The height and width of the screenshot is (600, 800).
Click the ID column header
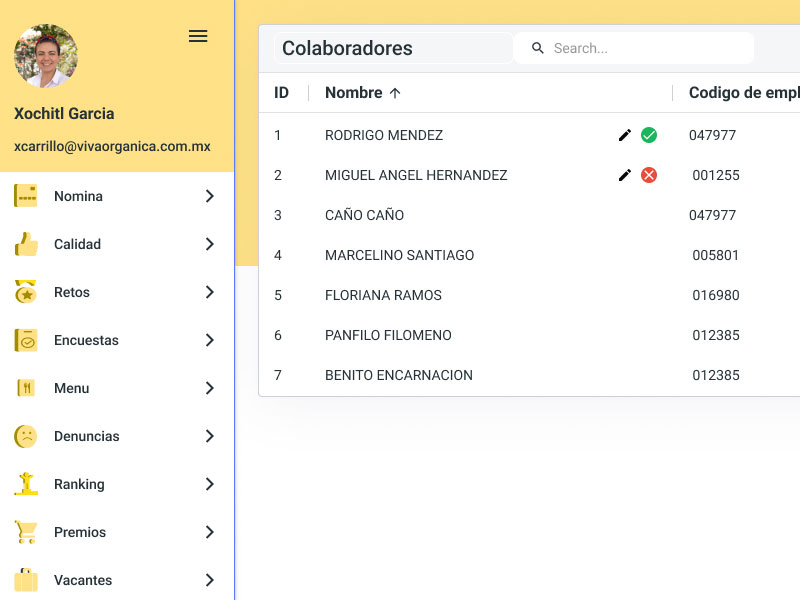282,93
